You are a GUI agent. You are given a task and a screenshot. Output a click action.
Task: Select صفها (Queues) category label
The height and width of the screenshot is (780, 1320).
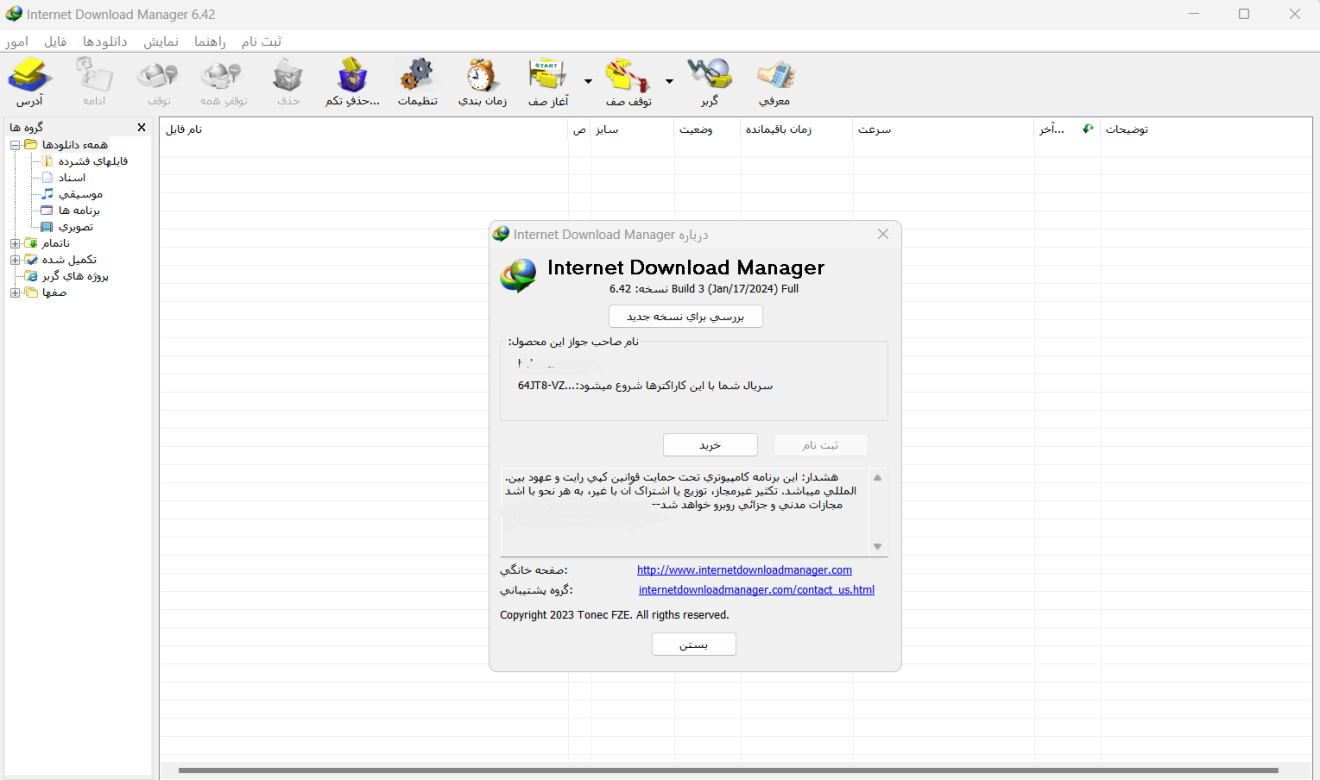54,292
